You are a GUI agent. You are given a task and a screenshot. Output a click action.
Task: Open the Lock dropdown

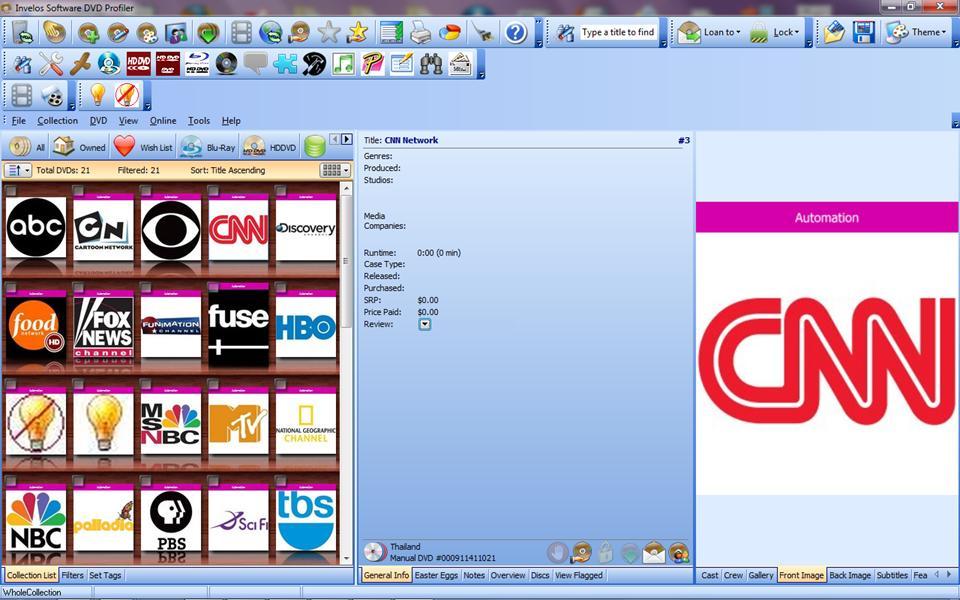point(776,32)
